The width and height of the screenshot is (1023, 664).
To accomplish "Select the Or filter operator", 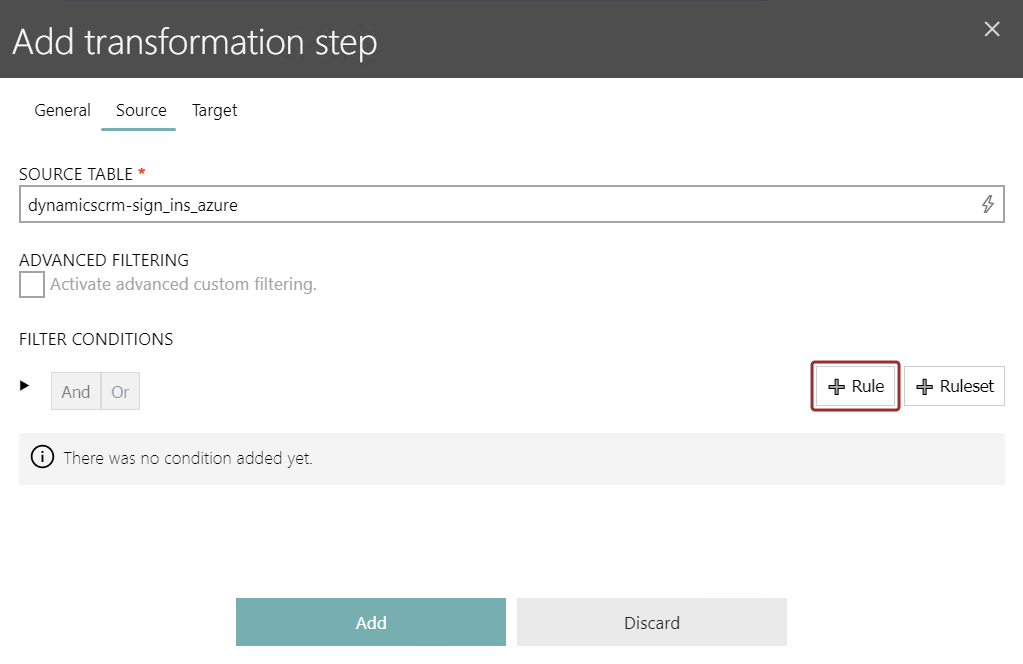I will tap(120, 391).
